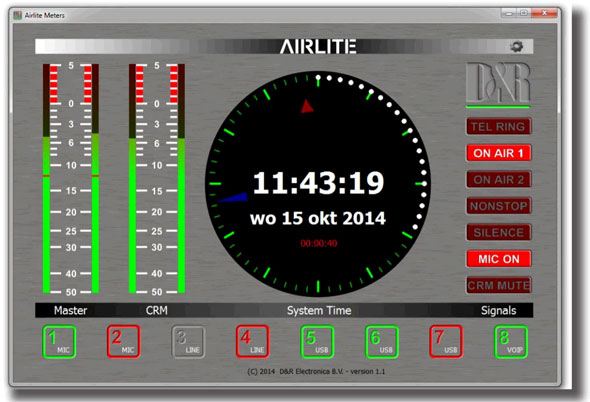Click the blue triangle clock marker
Viewport: 590px width, 402px height.
coord(233,198)
